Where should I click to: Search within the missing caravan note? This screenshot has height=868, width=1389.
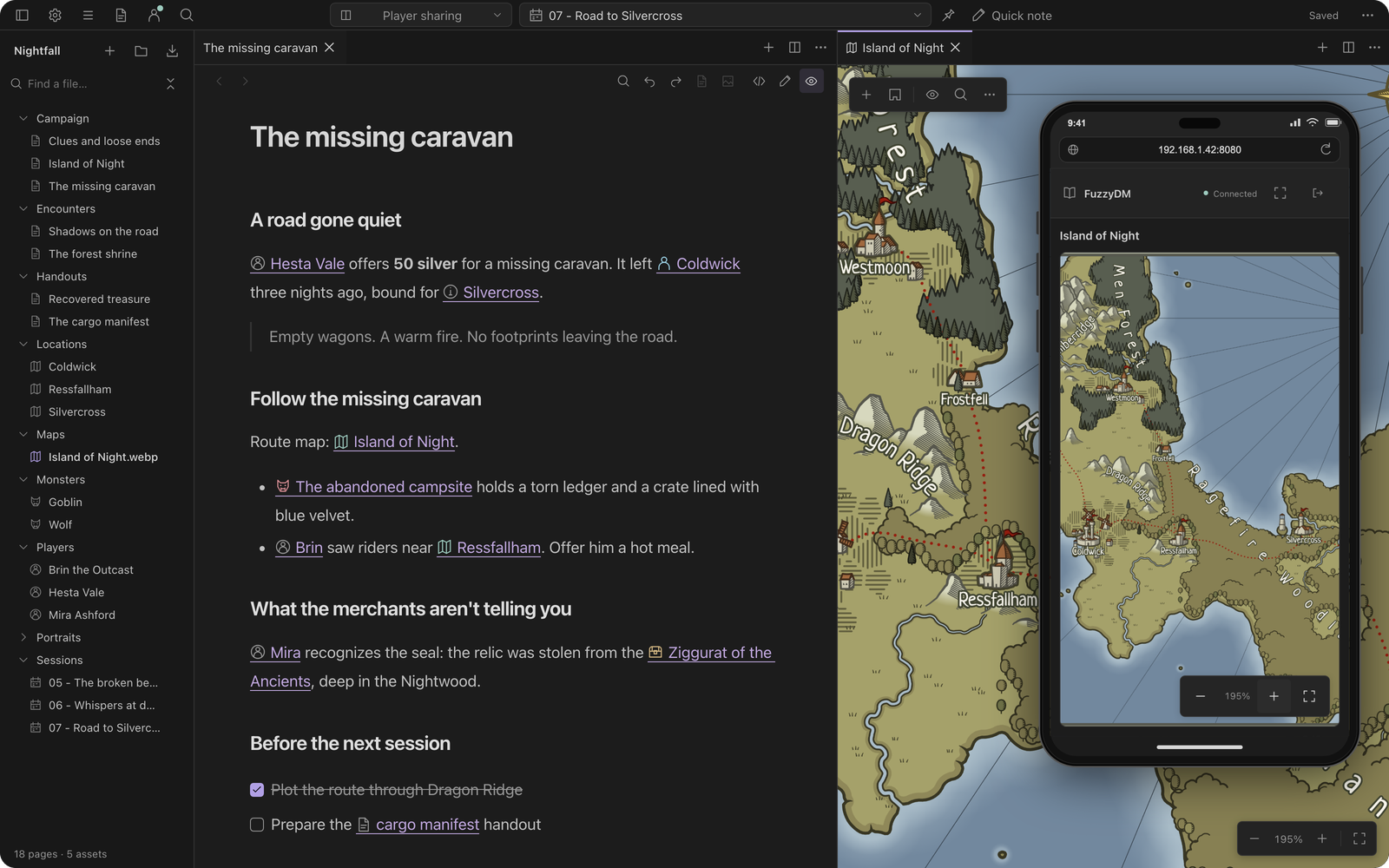pos(623,82)
